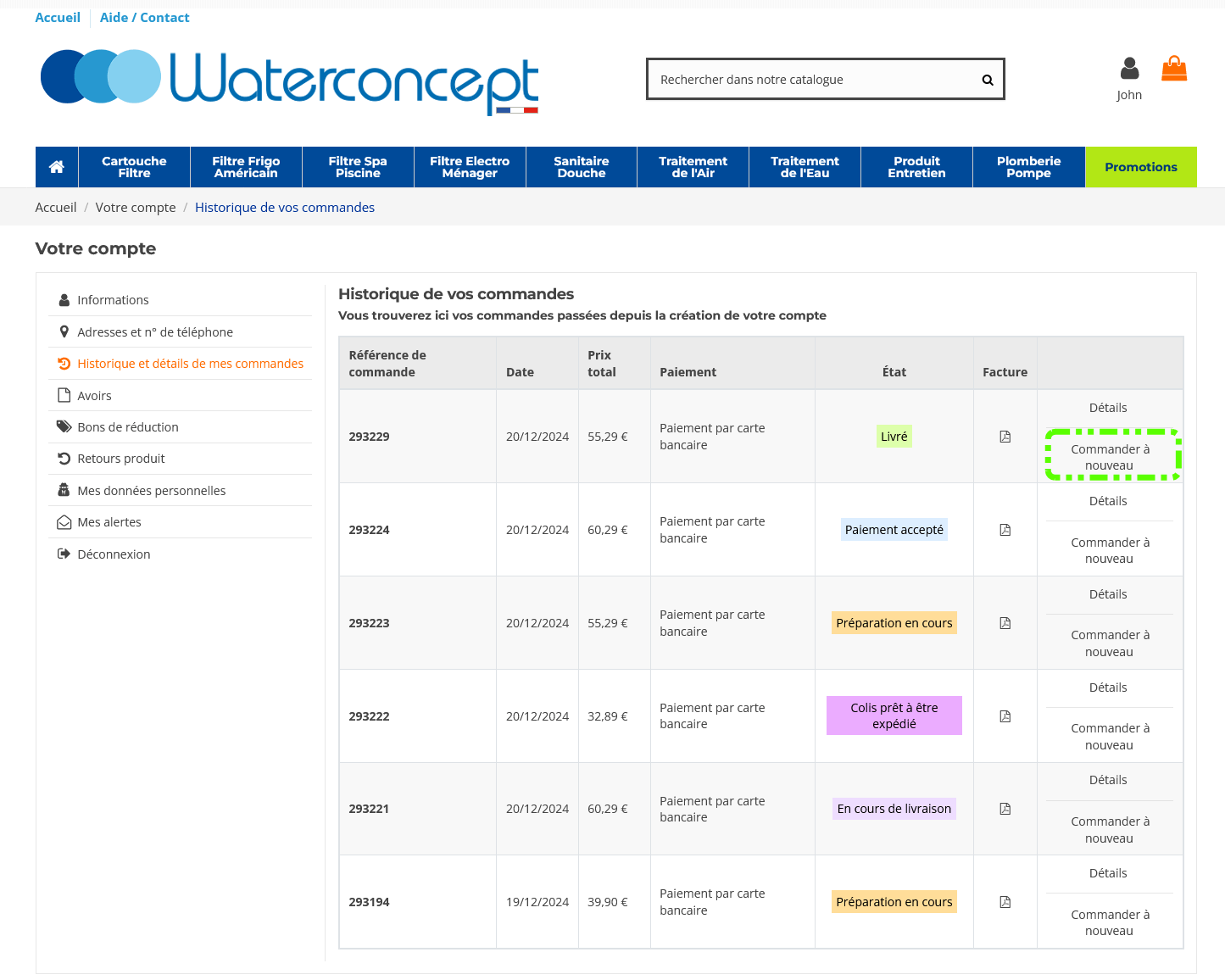Download invoice PDF for order 293222

pos(1005,716)
